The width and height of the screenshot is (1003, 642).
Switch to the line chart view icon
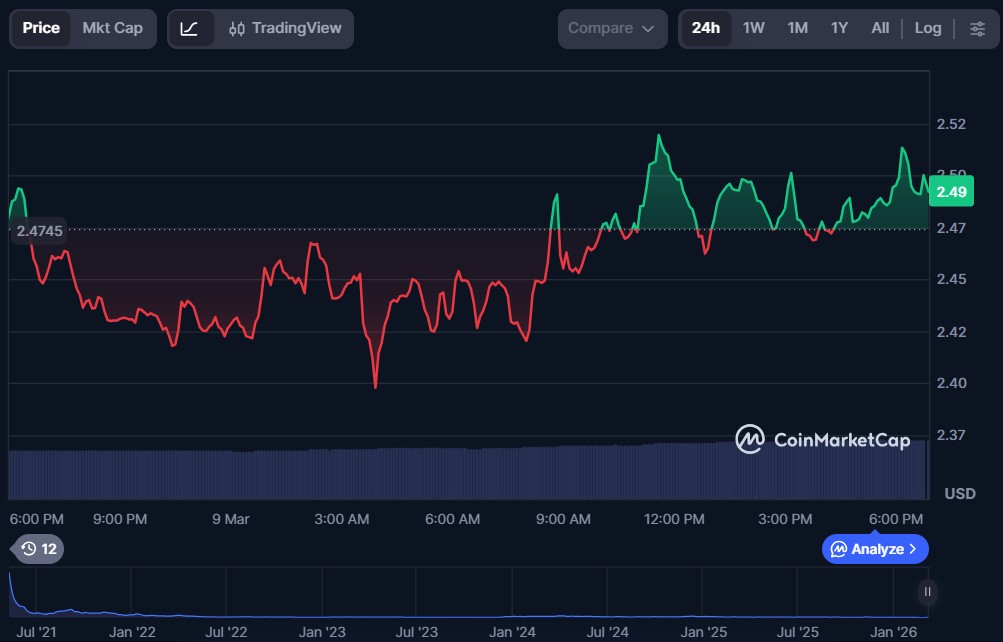pyautogui.click(x=190, y=28)
